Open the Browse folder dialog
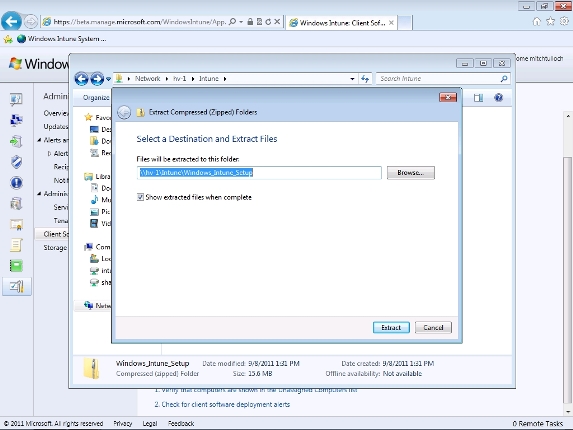 [410, 172]
